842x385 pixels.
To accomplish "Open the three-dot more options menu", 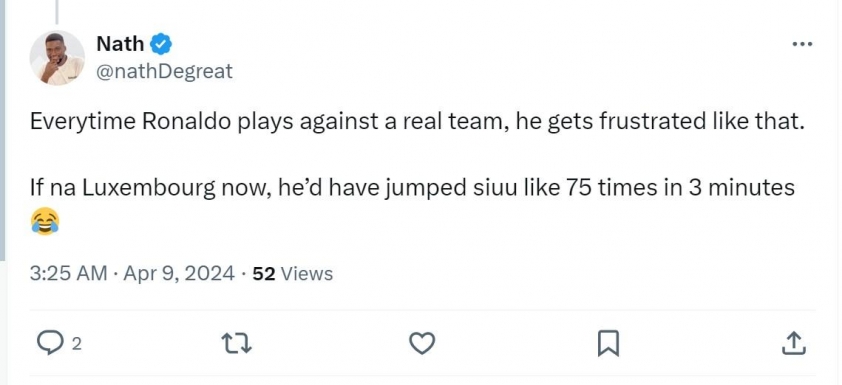I will 802,43.
